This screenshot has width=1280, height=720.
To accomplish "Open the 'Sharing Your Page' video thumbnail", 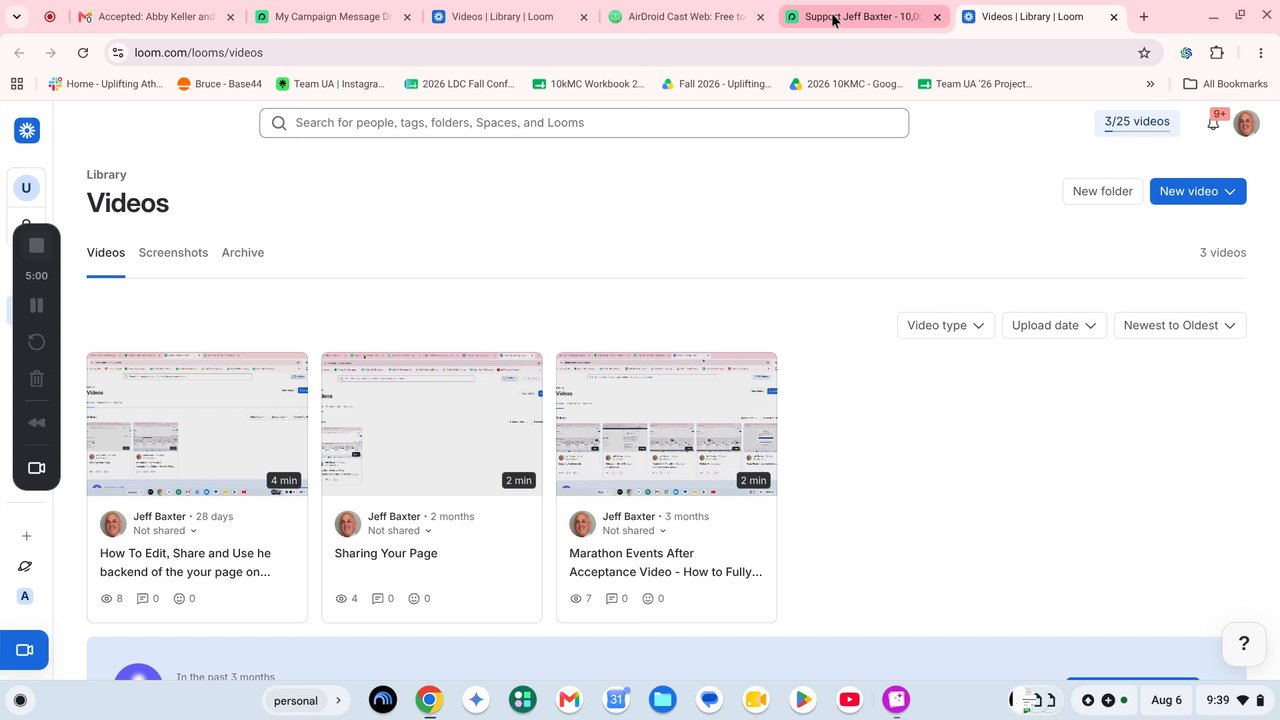I will tap(432, 424).
